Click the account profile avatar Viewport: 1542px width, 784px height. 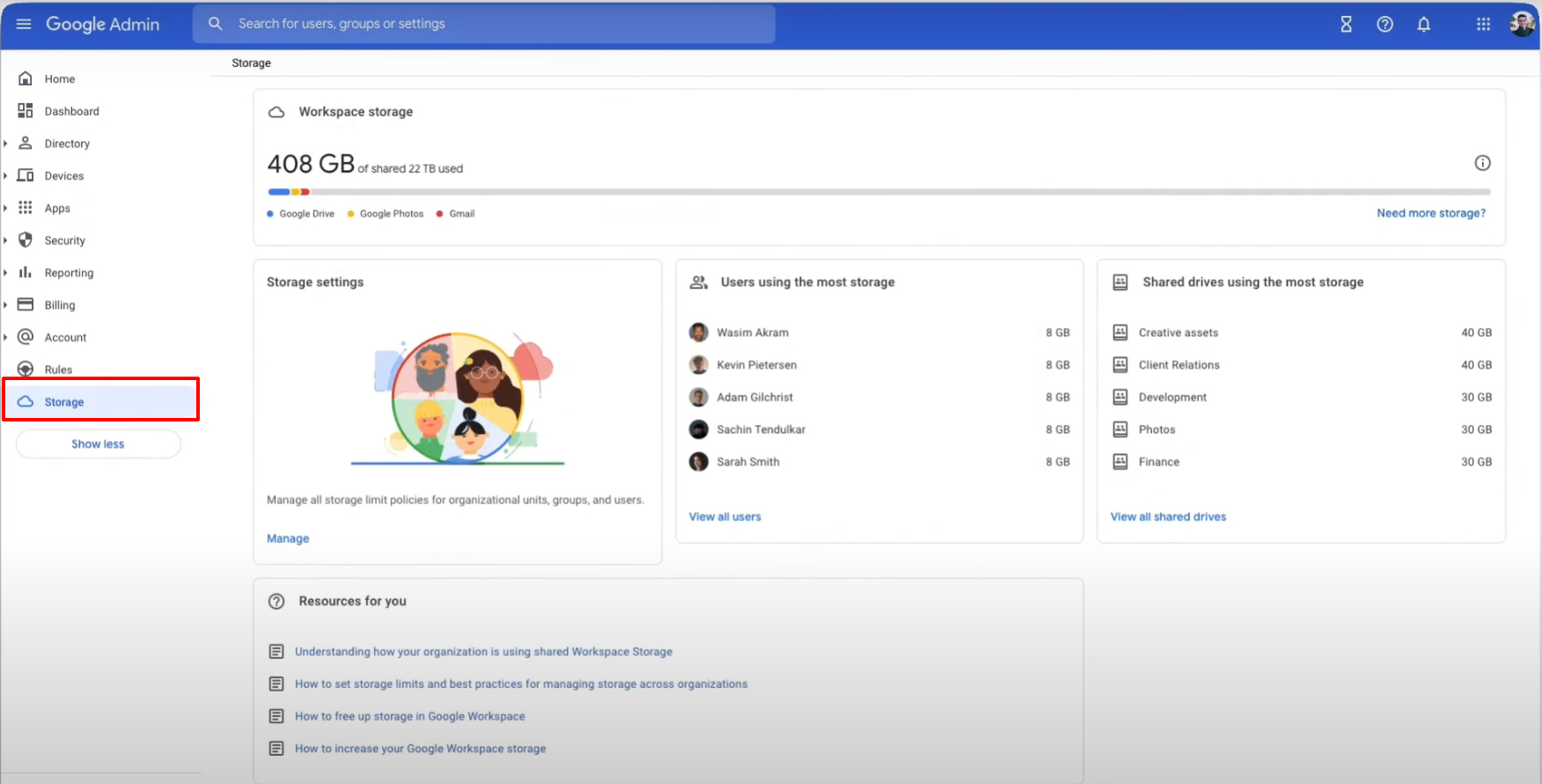(x=1521, y=24)
